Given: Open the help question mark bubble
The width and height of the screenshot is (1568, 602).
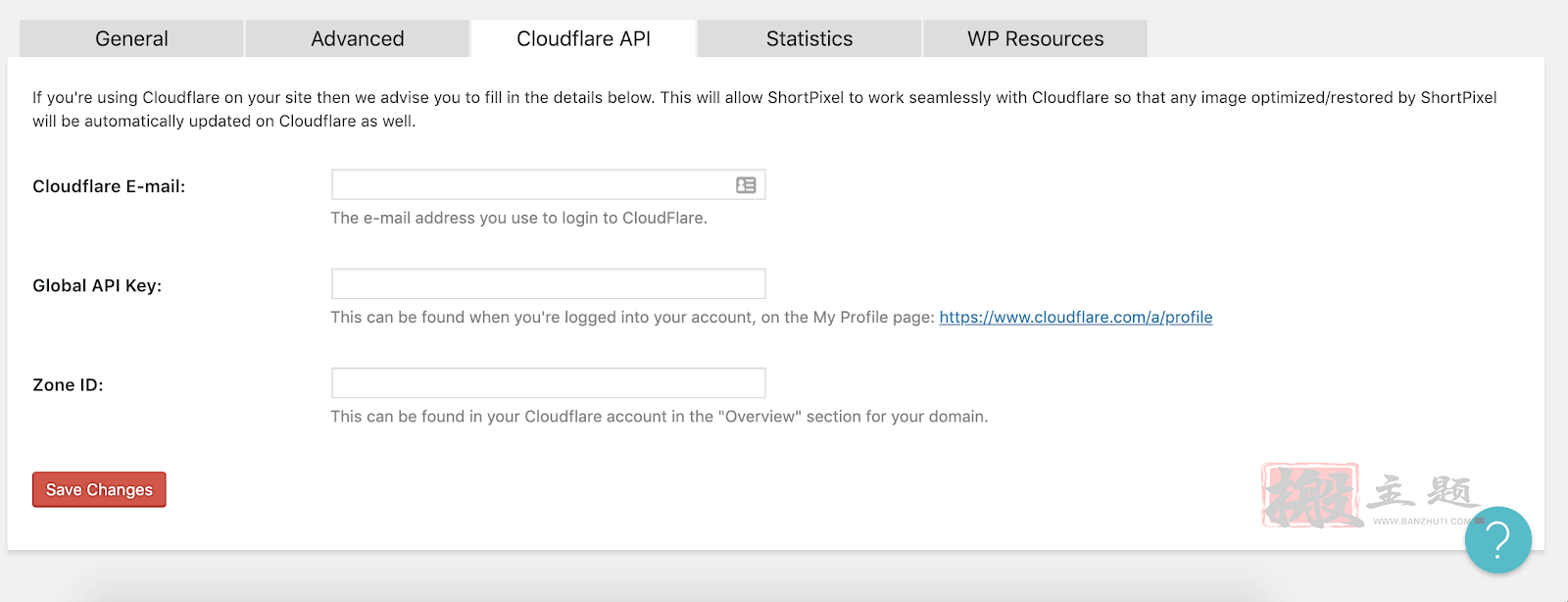Looking at the screenshot, I should (x=1497, y=540).
